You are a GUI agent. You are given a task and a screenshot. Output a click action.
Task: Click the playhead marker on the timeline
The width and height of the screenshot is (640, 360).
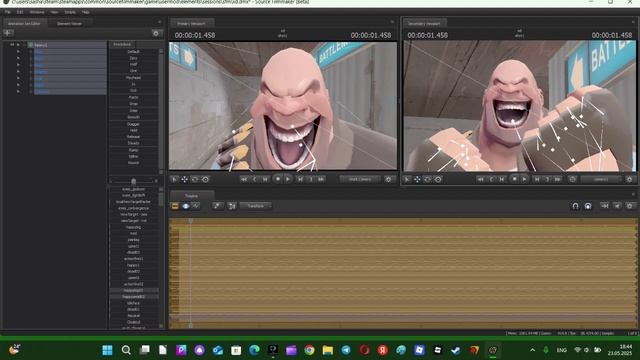[191, 221]
